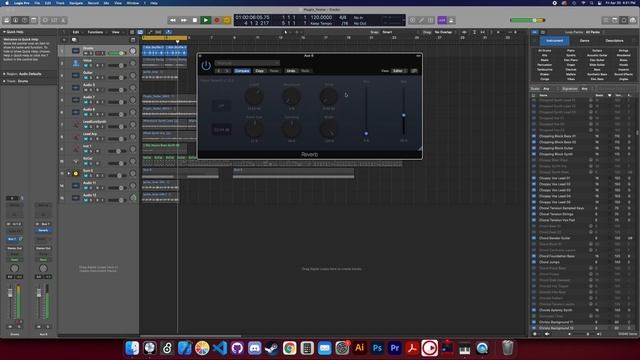Open the Snap Smart dropdown
Screen dimensions: 640x360
point(388,32)
